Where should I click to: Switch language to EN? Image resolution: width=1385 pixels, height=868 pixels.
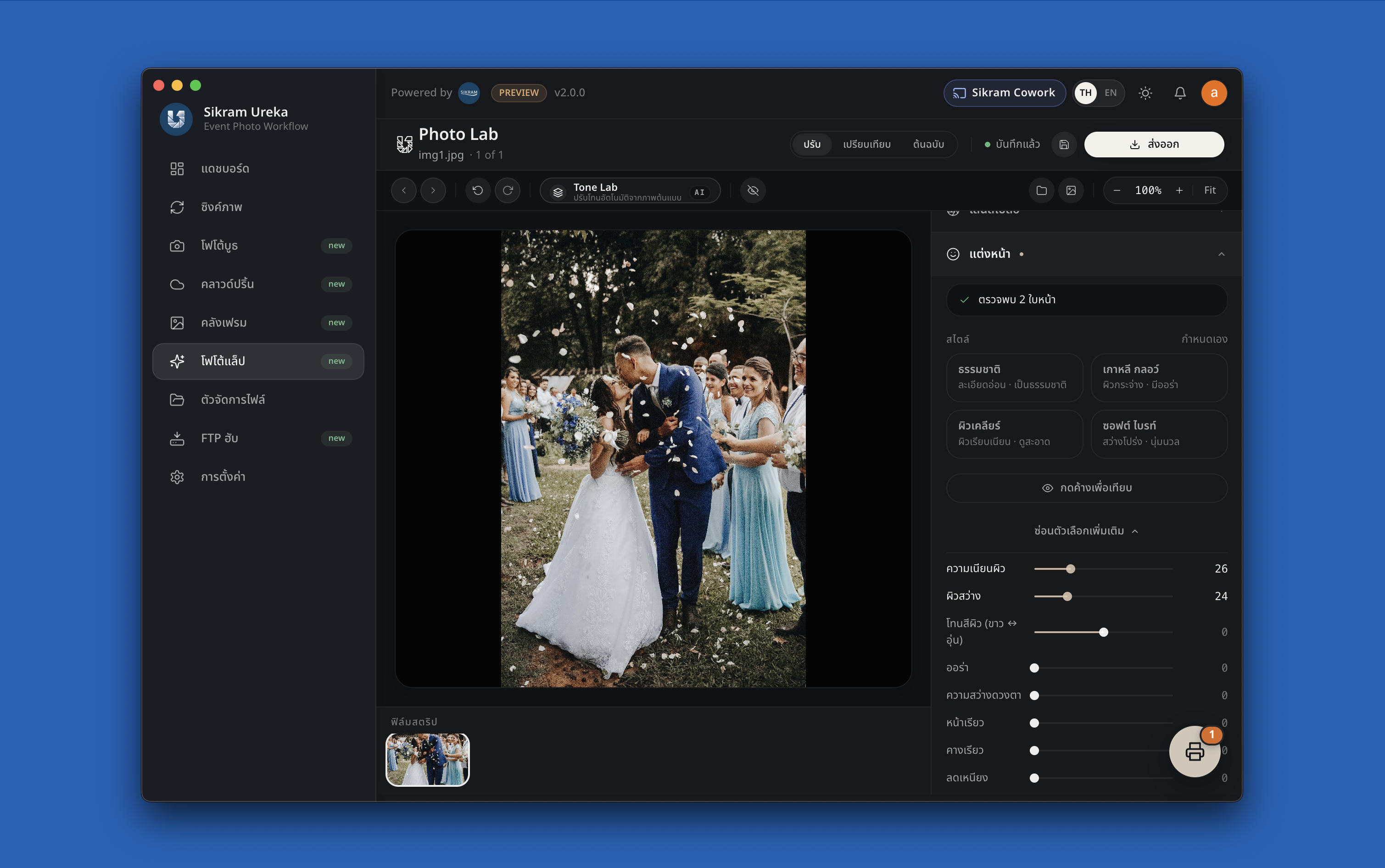point(1111,93)
